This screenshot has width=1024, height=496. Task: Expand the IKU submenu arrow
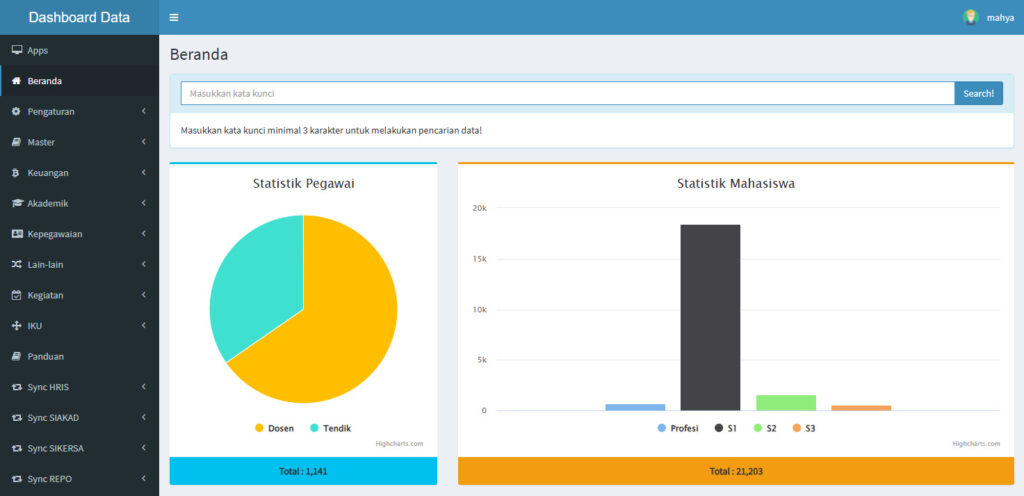144,326
